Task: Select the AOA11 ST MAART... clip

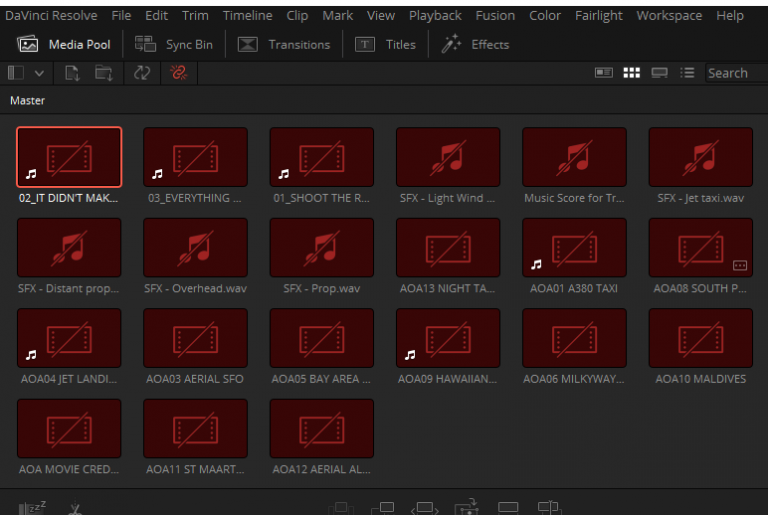Action: [195, 429]
